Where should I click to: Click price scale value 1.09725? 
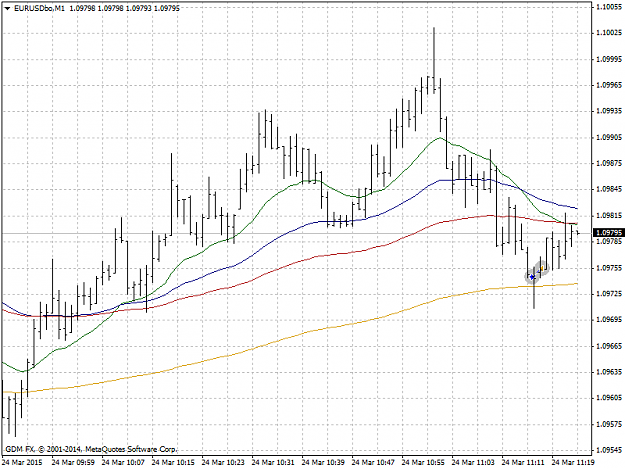point(609,294)
